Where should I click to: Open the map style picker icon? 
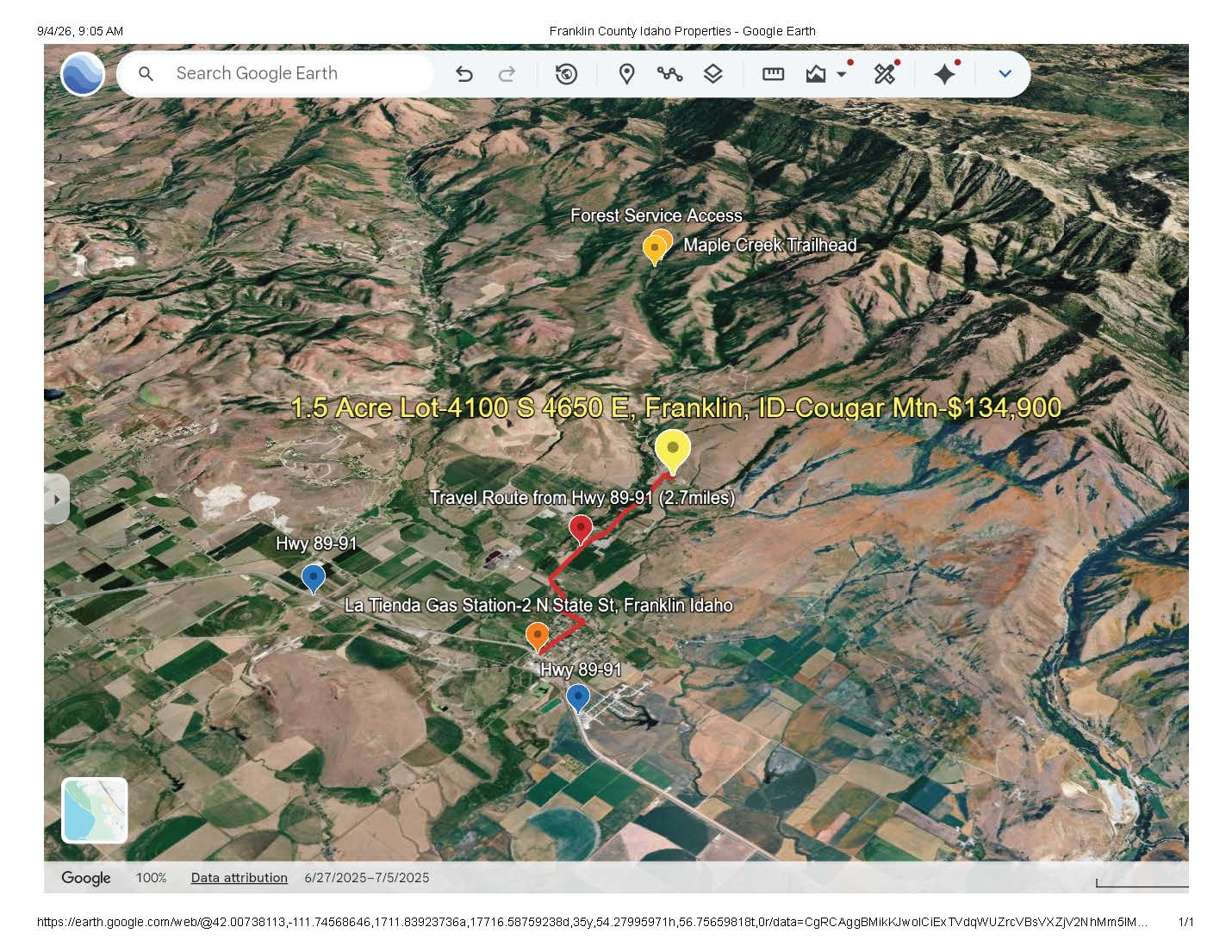click(816, 74)
